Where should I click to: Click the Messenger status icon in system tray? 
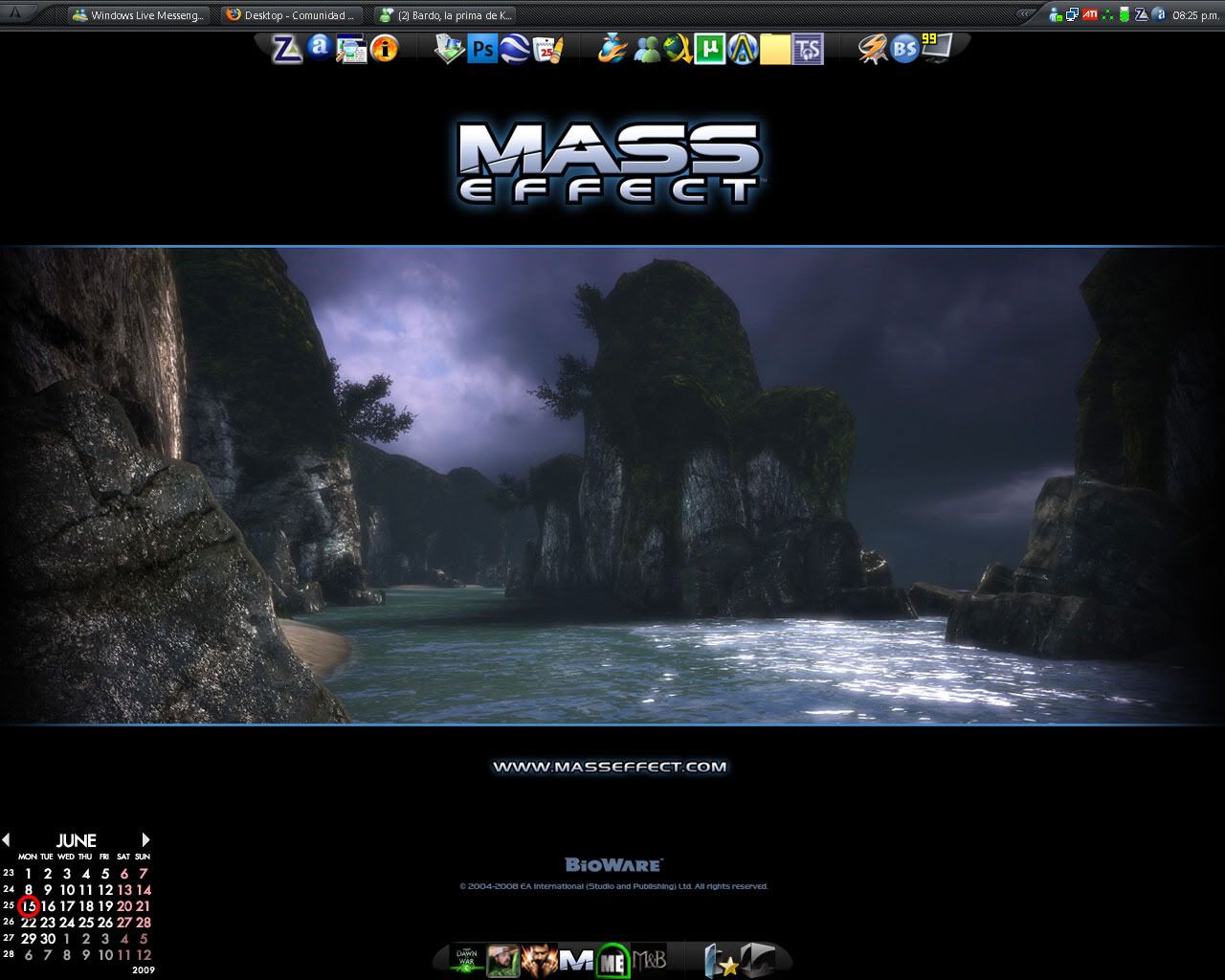pos(1056,15)
